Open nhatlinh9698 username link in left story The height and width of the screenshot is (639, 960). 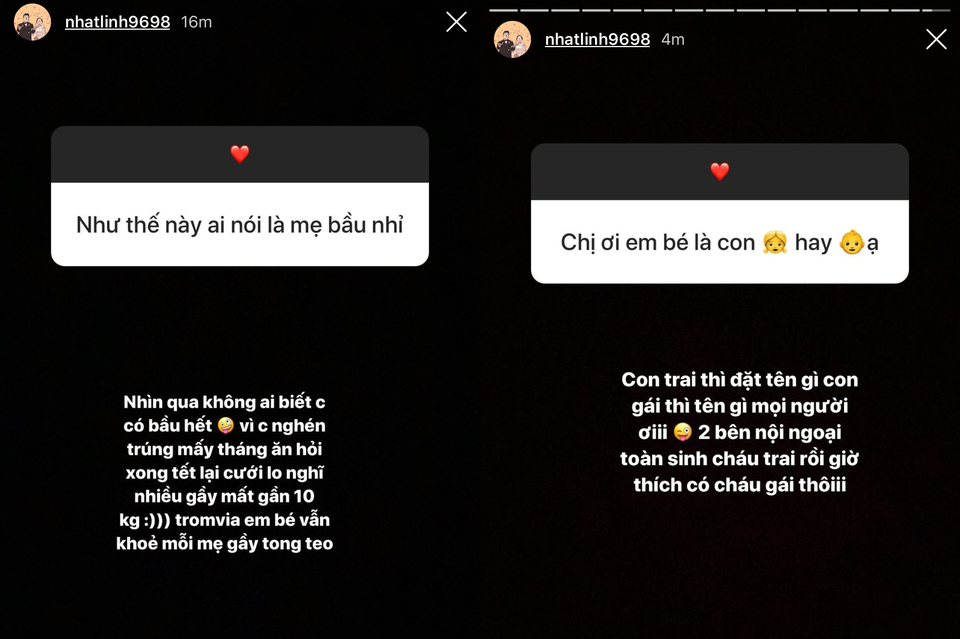coord(118,22)
